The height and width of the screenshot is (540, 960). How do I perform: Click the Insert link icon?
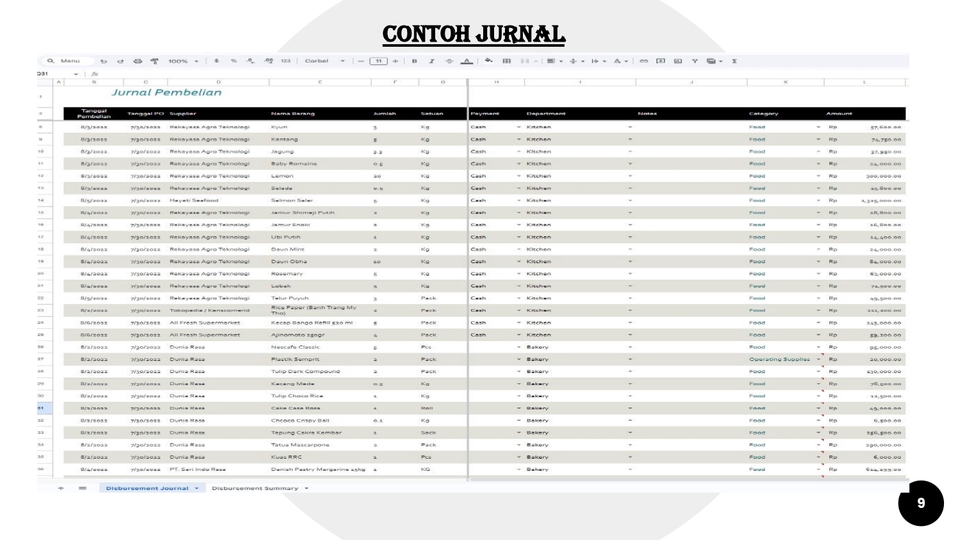[x=643, y=61]
